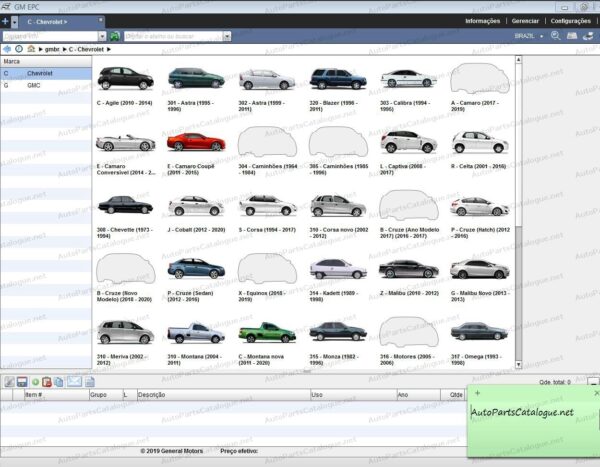Switch to the C - Chevrolet tab

[47, 22]
